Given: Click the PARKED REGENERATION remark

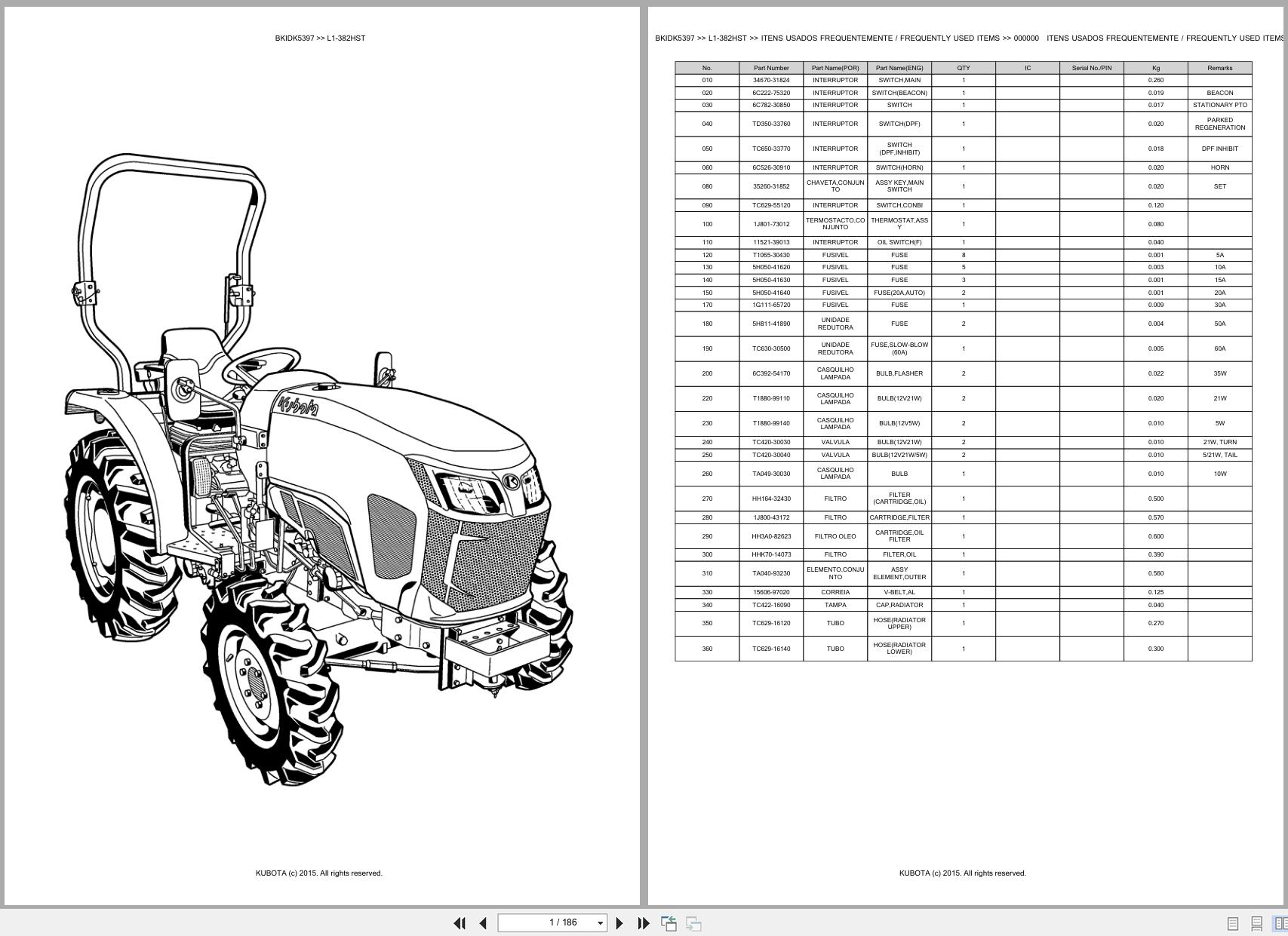Looking at the screenshot, I should tap(1220, 124).
